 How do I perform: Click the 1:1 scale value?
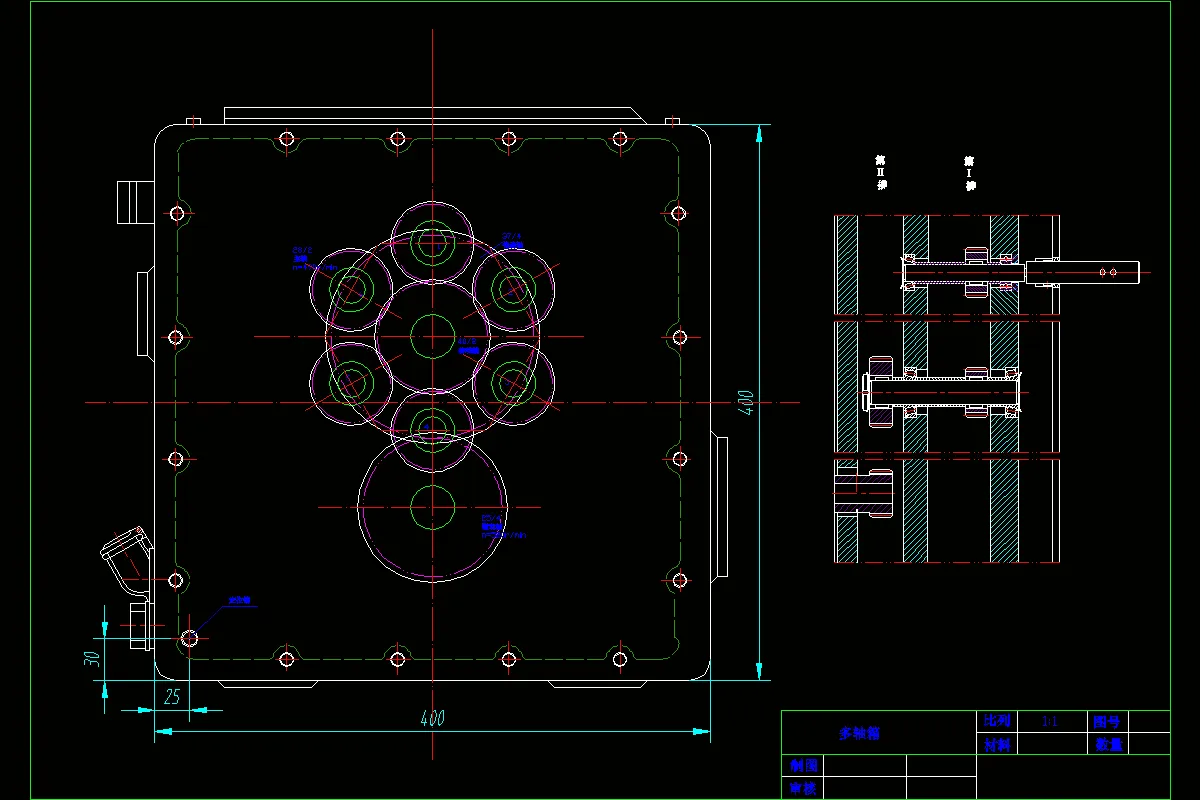click(1049, 721)
